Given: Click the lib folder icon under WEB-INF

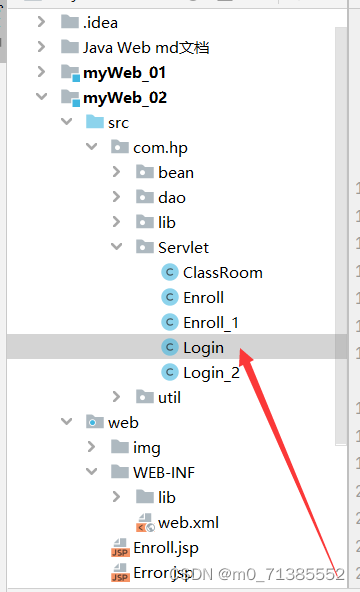Looking at the screenshot, I should coord(145,496).
